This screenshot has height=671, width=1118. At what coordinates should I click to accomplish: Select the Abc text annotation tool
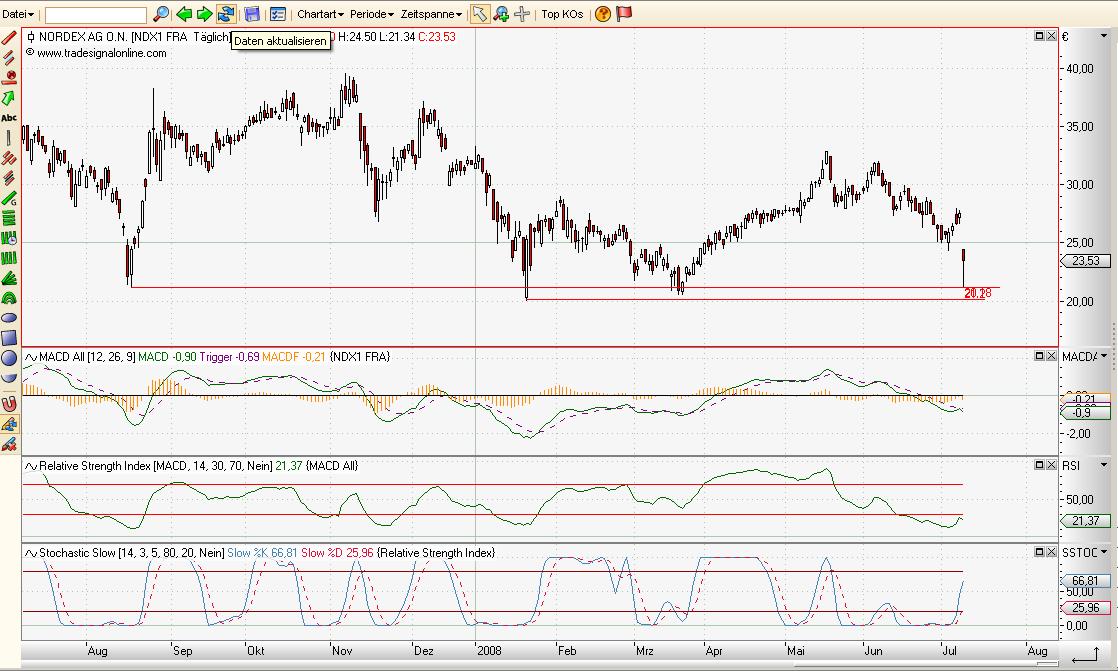coord(9,118)
